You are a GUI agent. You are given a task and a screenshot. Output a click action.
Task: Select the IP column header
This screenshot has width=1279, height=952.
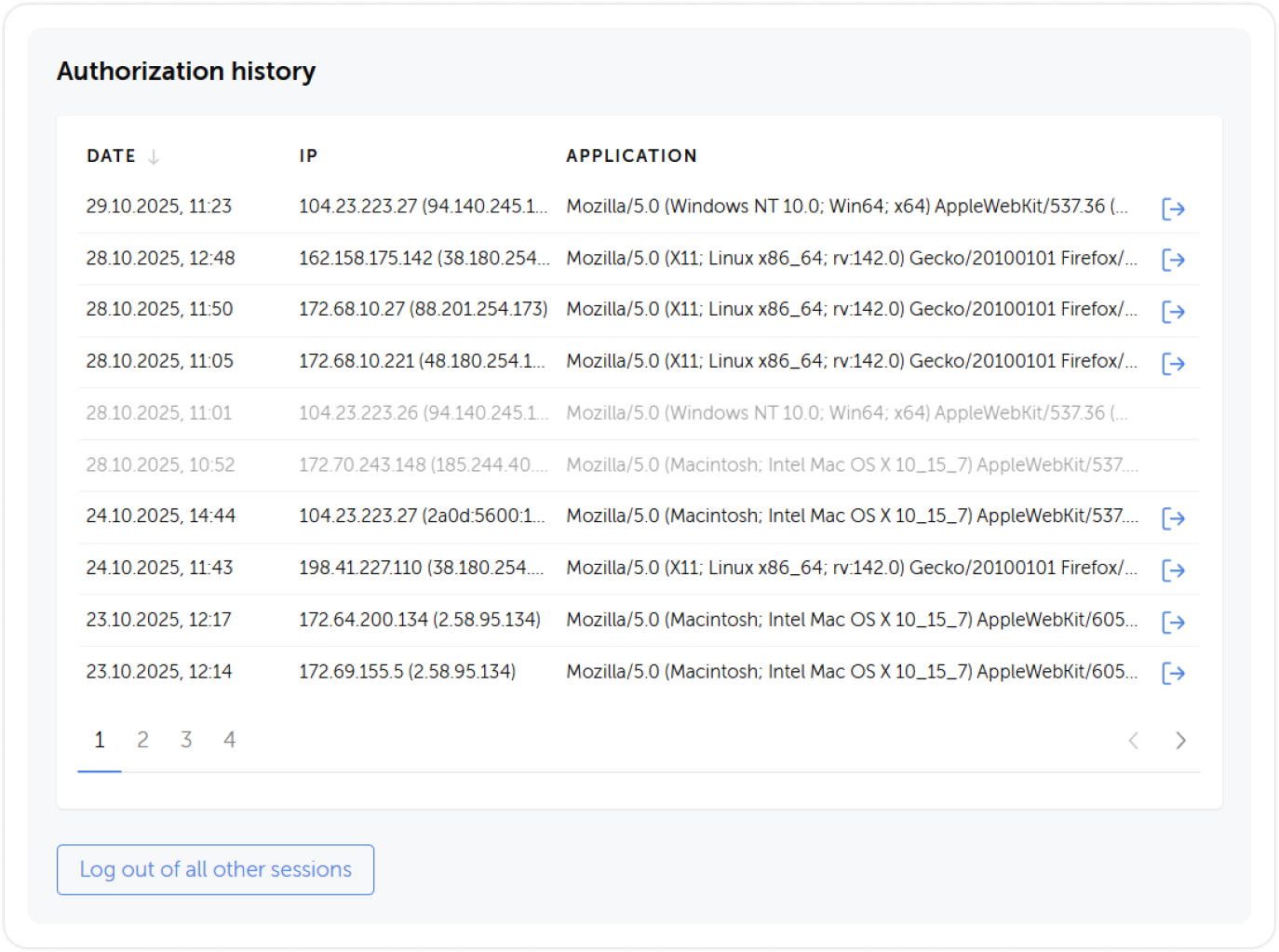[x=308, y=155]
